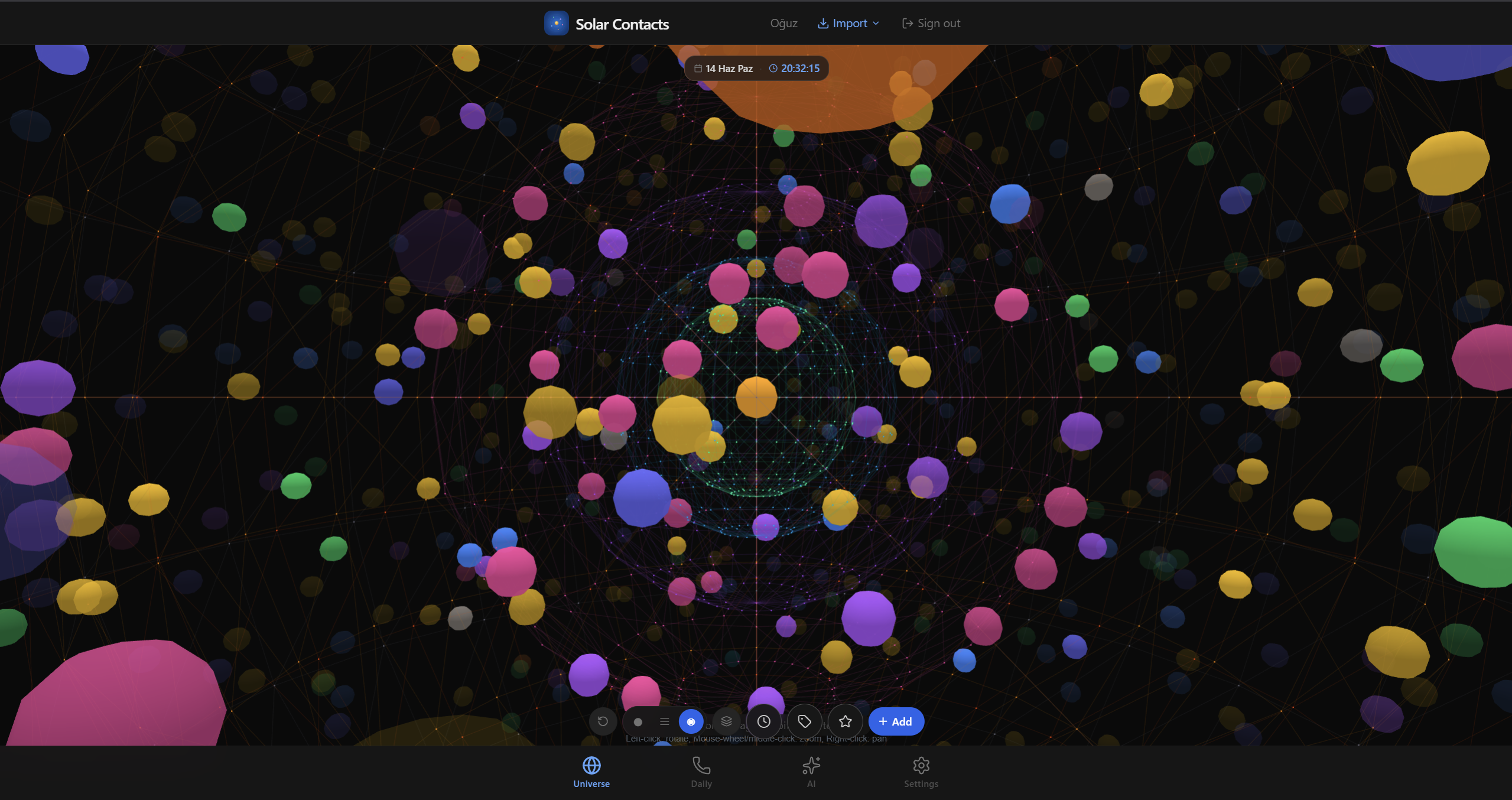1512x800 pixels.
Task: Select the large green sphere at right edge
Action: coord(1474,552)
